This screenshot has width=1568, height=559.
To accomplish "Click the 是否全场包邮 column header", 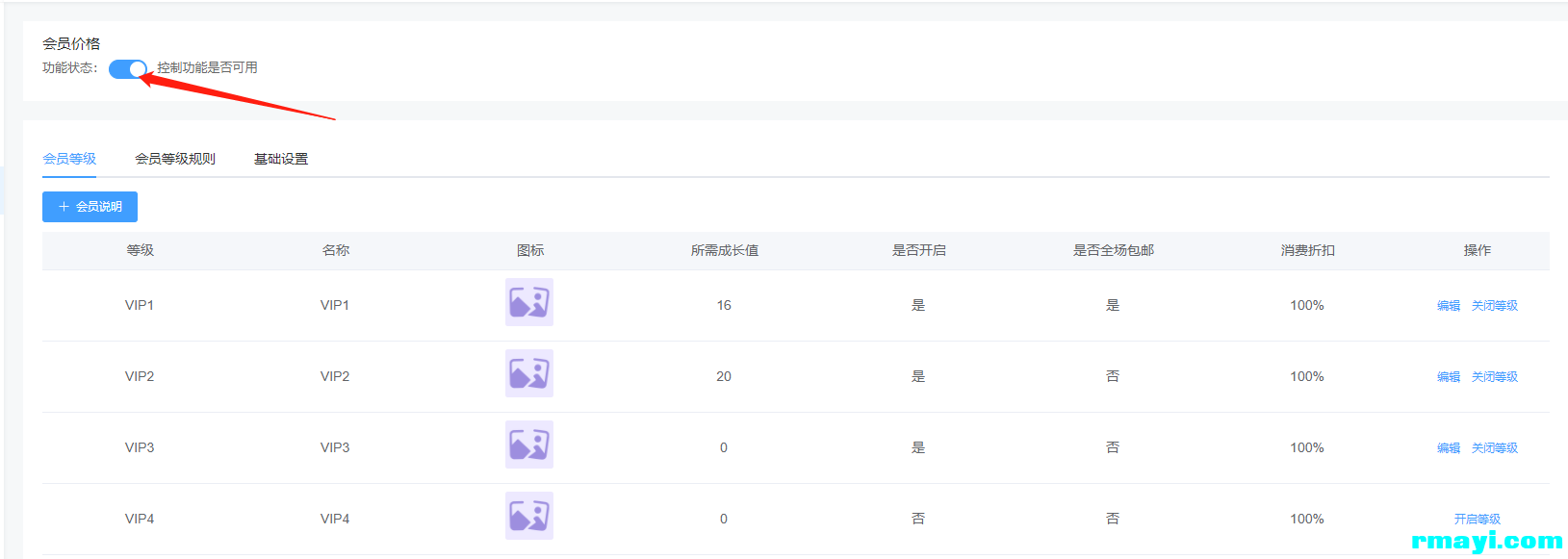I will pyautogui.click(x=1114, y=251).
